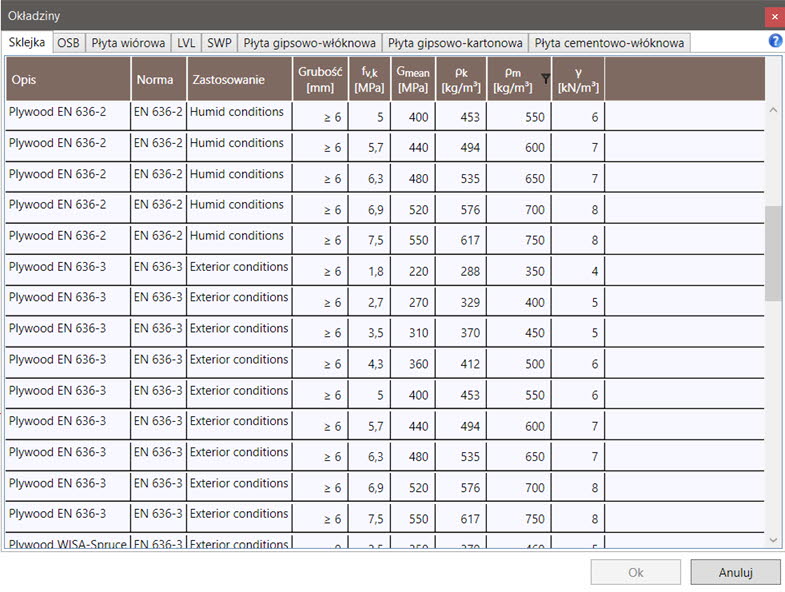Image resolution: width=785 pixels, height=592 pixels.
Task: Close the Okładziny dialog window
Action: click(774, 16)
